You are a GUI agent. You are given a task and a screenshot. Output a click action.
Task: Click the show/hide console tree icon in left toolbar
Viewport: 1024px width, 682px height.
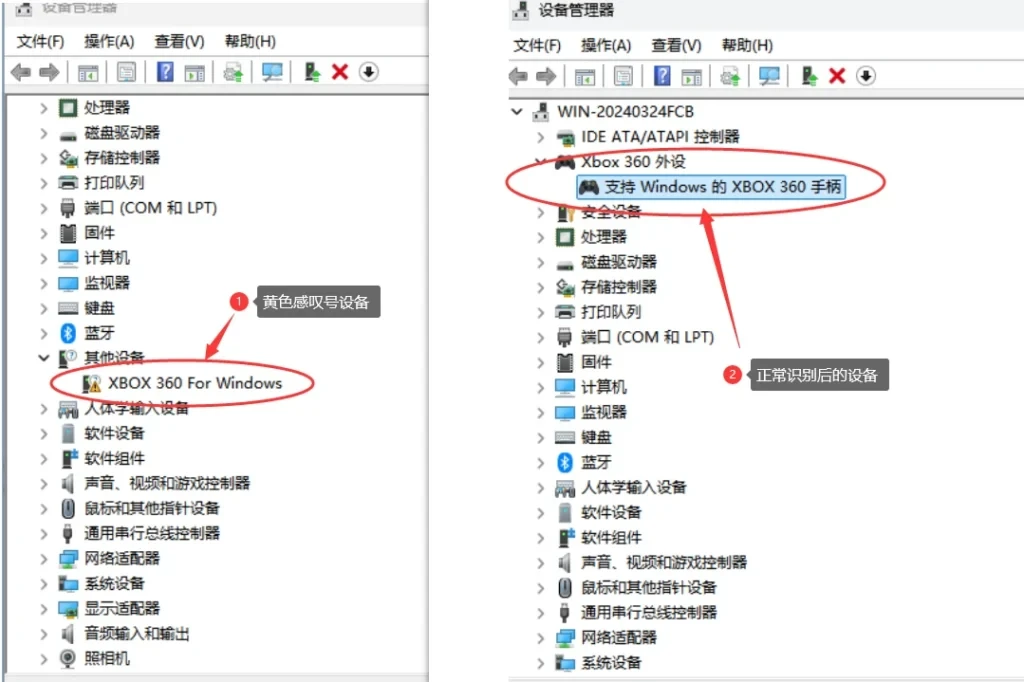(88, 72)
